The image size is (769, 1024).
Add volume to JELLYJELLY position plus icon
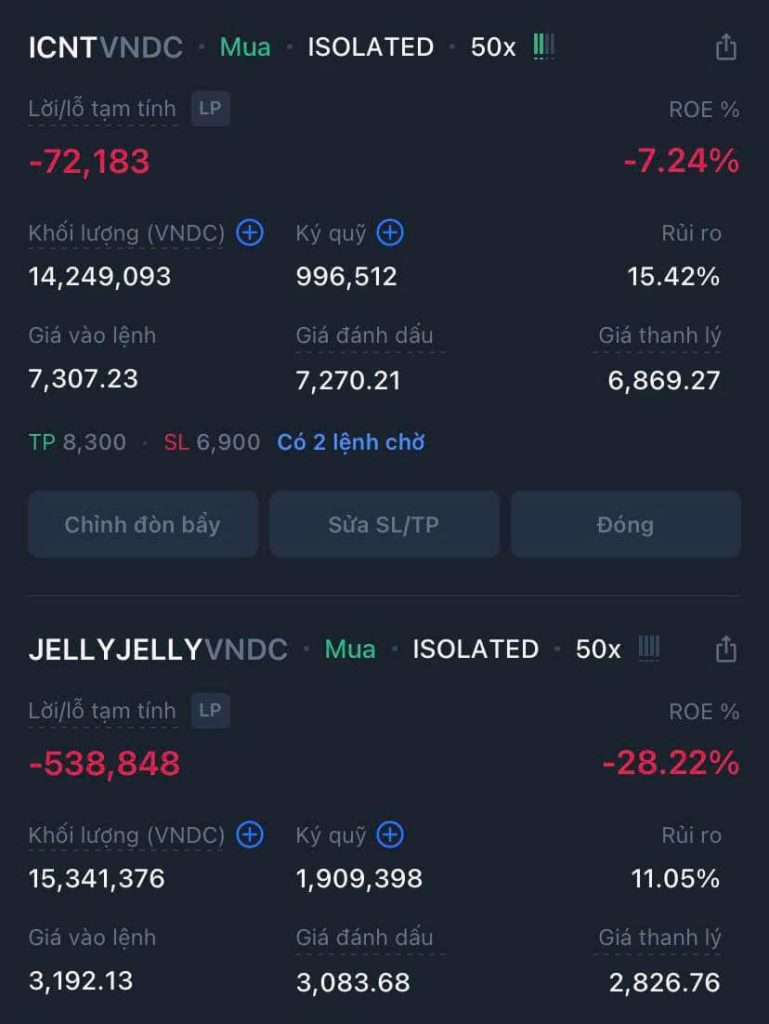250,835
